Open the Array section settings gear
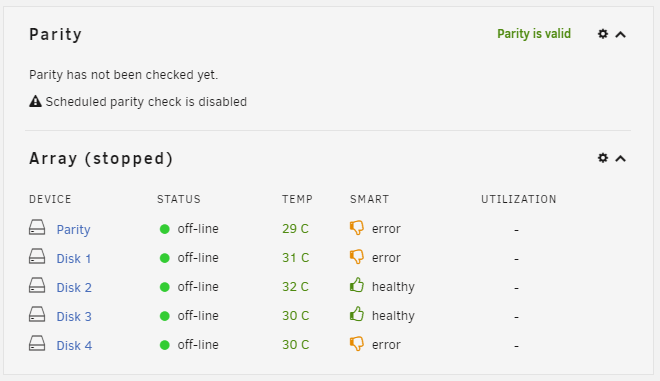Viewport: 660px width, 381px height. click(603, 158)
